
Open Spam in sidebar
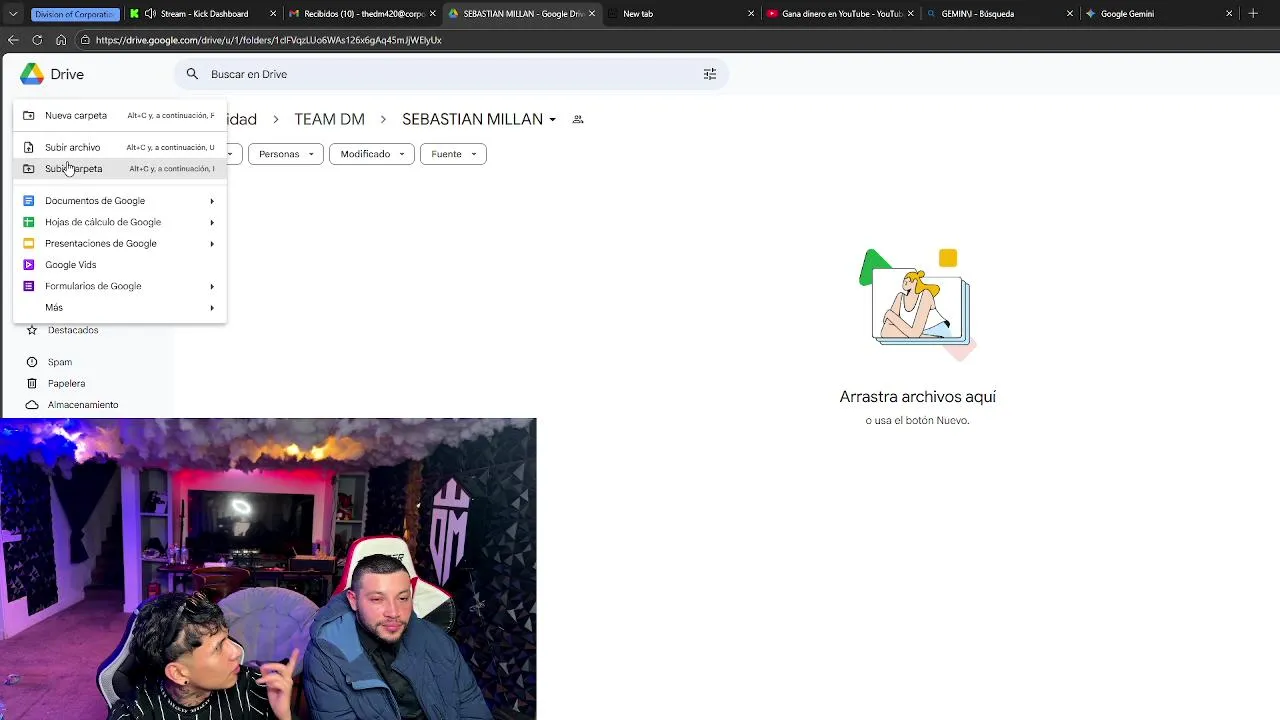coord(60,362)
